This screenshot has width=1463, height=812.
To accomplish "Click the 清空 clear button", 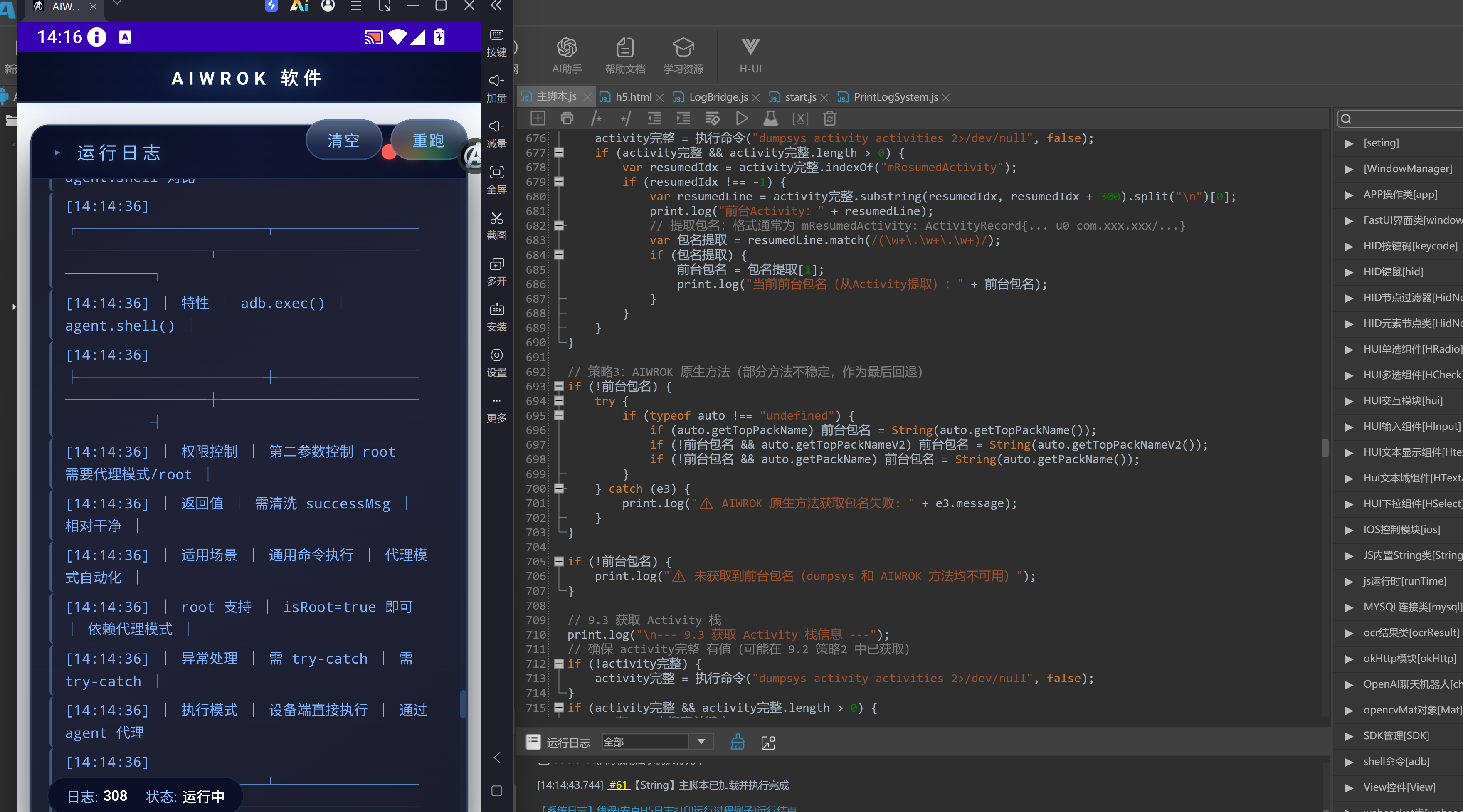I will point(343,140).
